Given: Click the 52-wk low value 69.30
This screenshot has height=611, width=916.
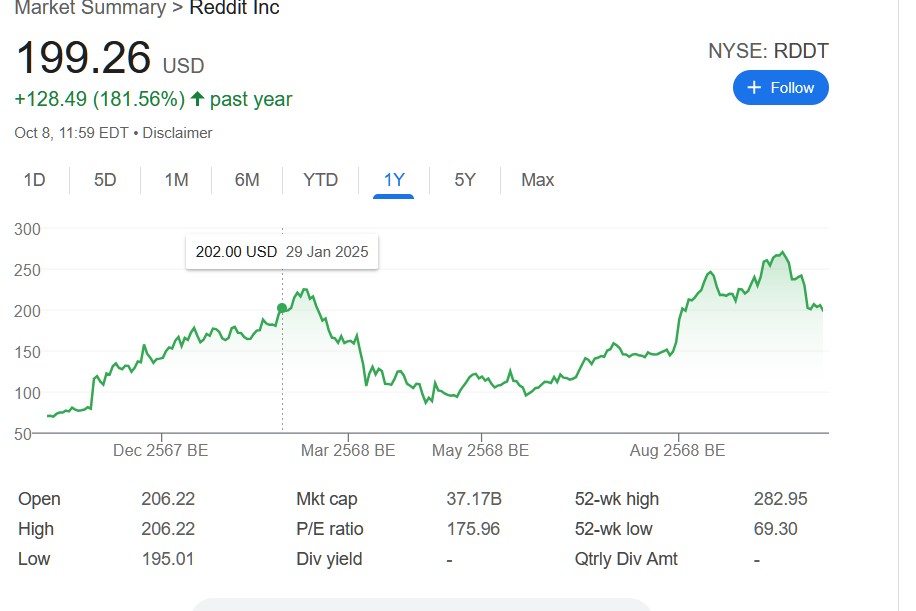Looking at the screenshot, I should pyautogui.click(x=775, y=529).
